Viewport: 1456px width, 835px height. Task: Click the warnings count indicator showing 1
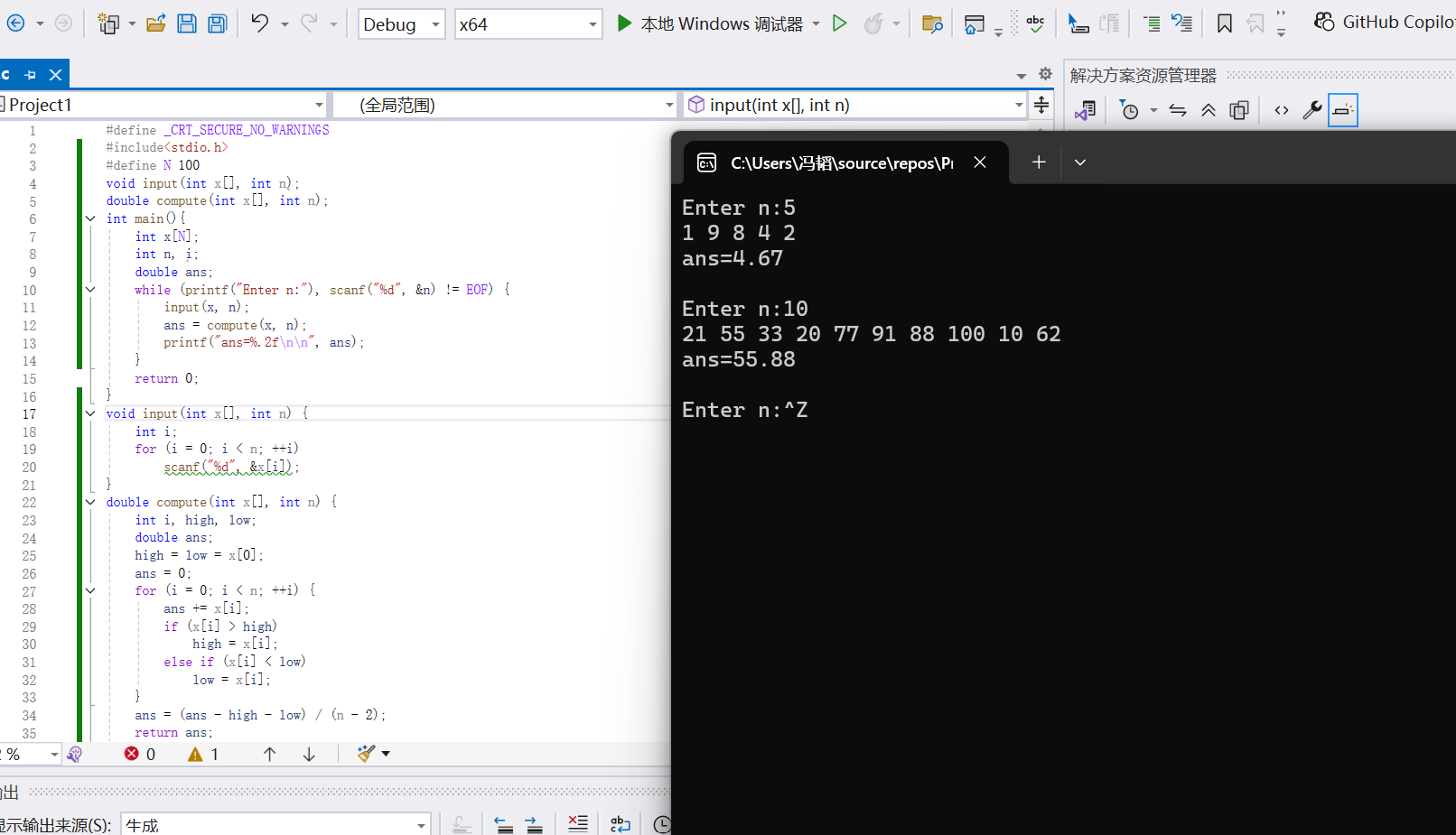203,754
